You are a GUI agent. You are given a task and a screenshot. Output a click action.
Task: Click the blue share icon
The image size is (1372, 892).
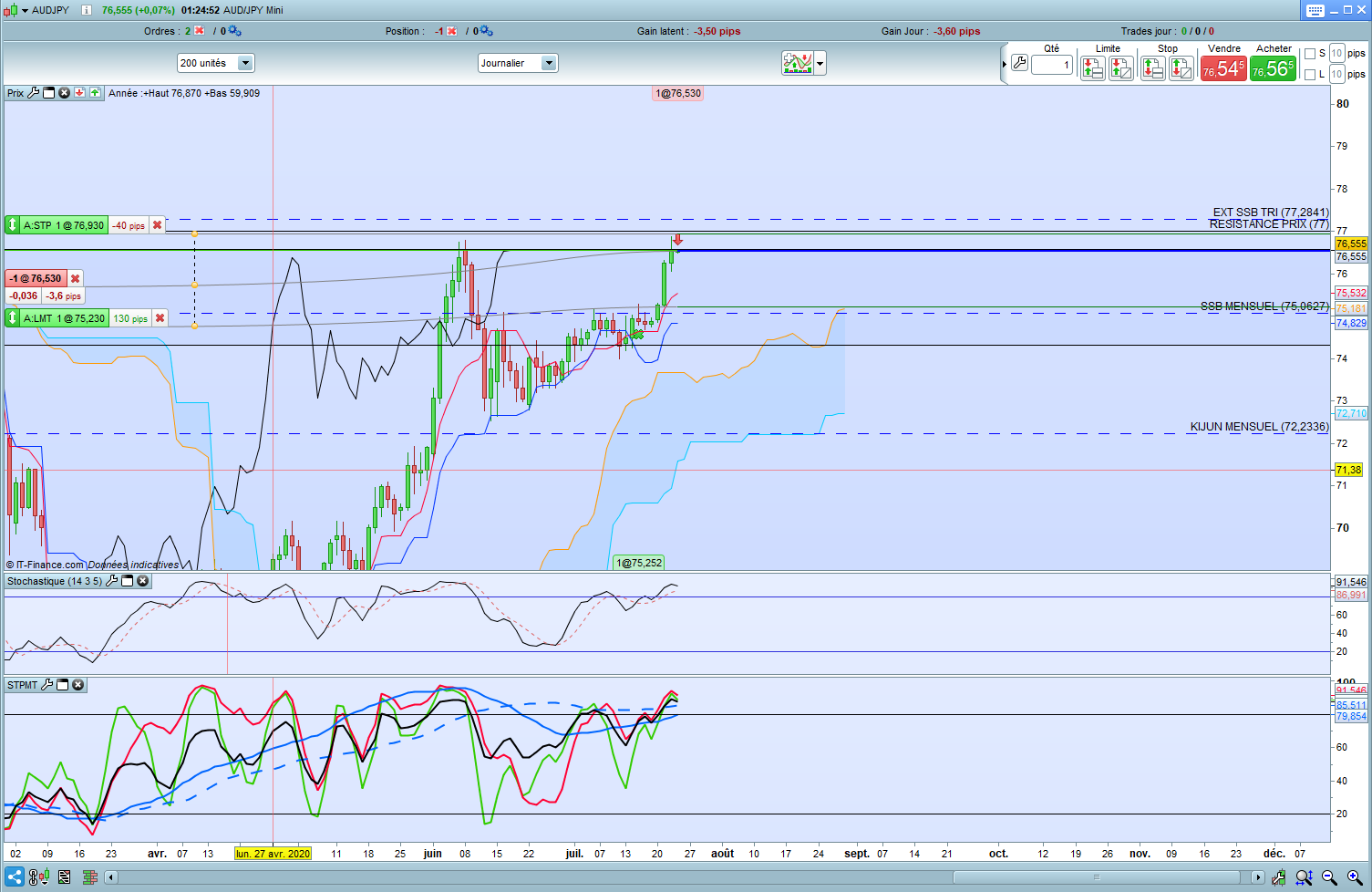[15, 877]
